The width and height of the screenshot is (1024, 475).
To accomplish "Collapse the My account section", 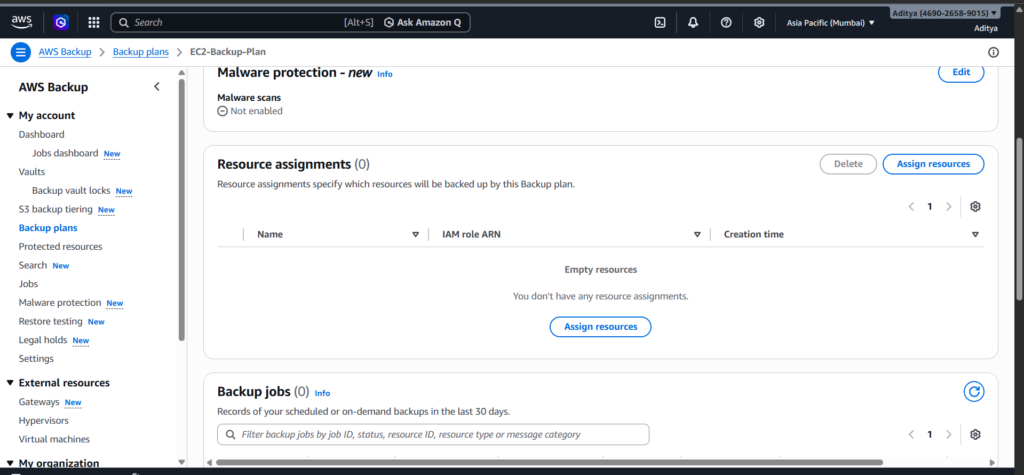I will click(x=10, y=116).
